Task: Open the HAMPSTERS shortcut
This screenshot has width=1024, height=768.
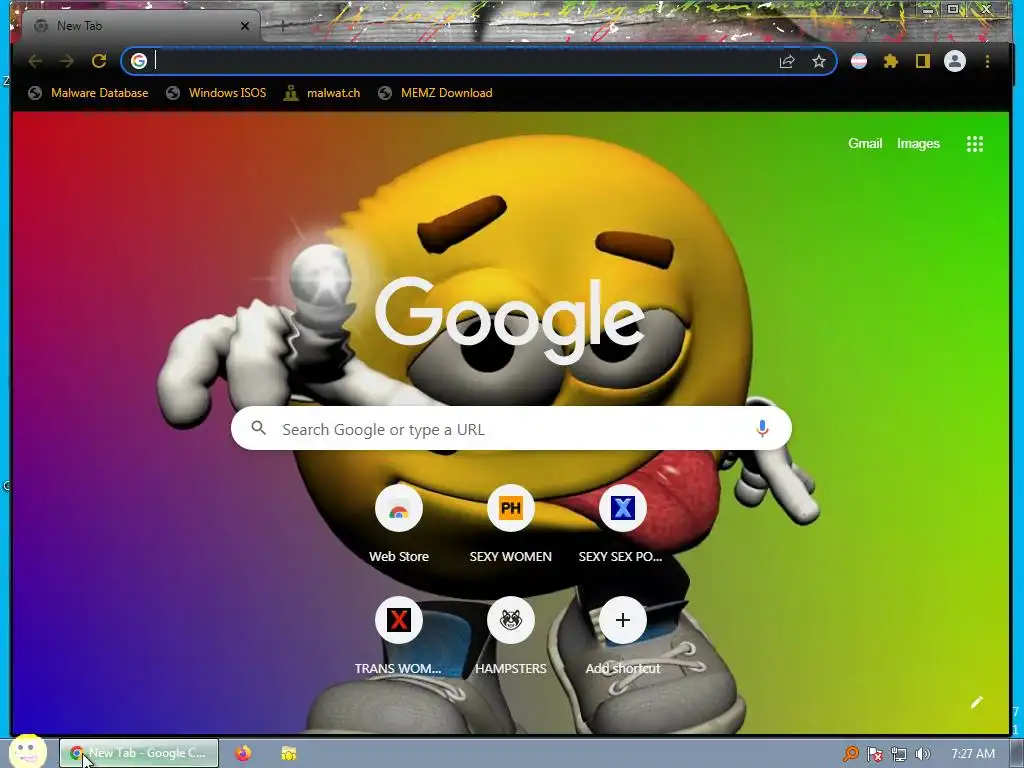Action: tap(511, 636)
